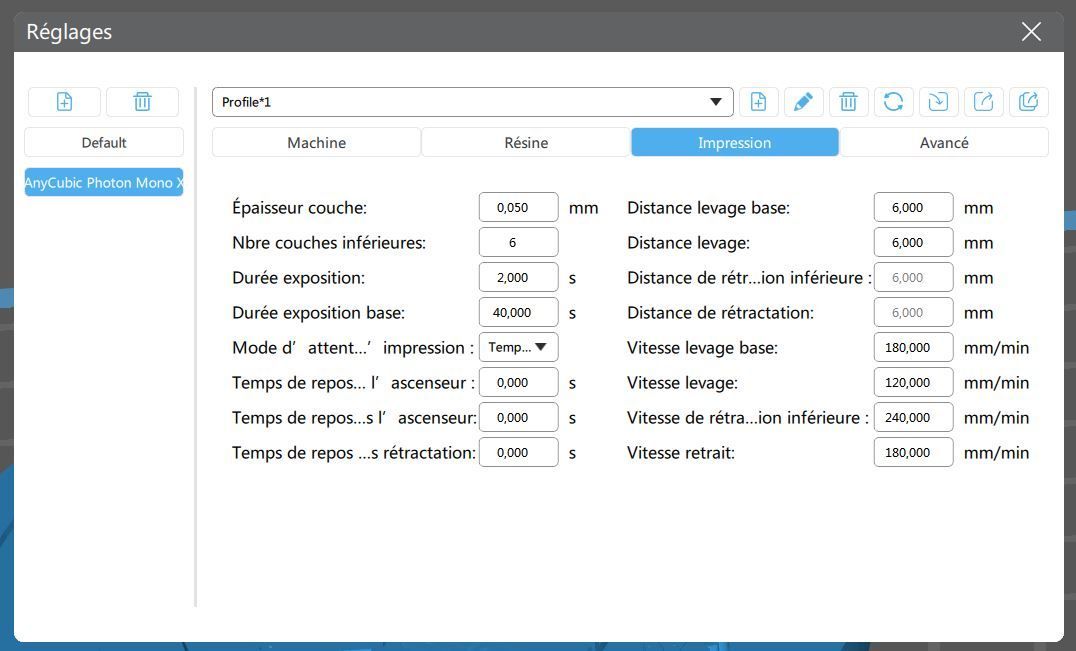
Task: Open the Mode d'attente impression dropdown
Action: coord(519,347)
